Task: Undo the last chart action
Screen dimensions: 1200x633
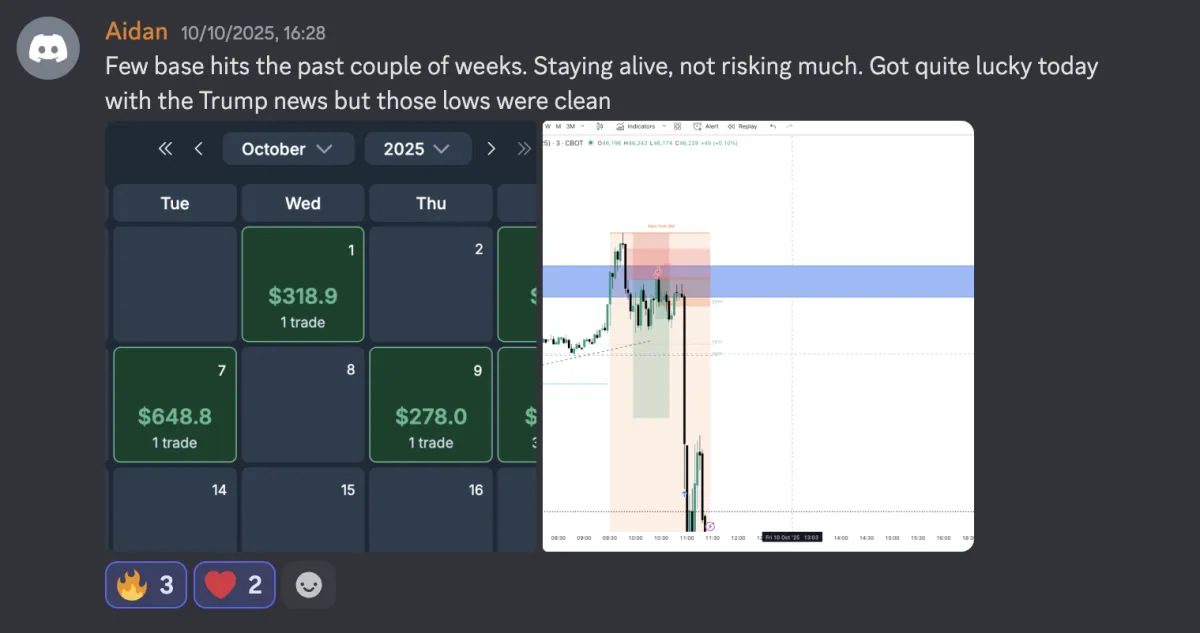Action: (772, 127)
